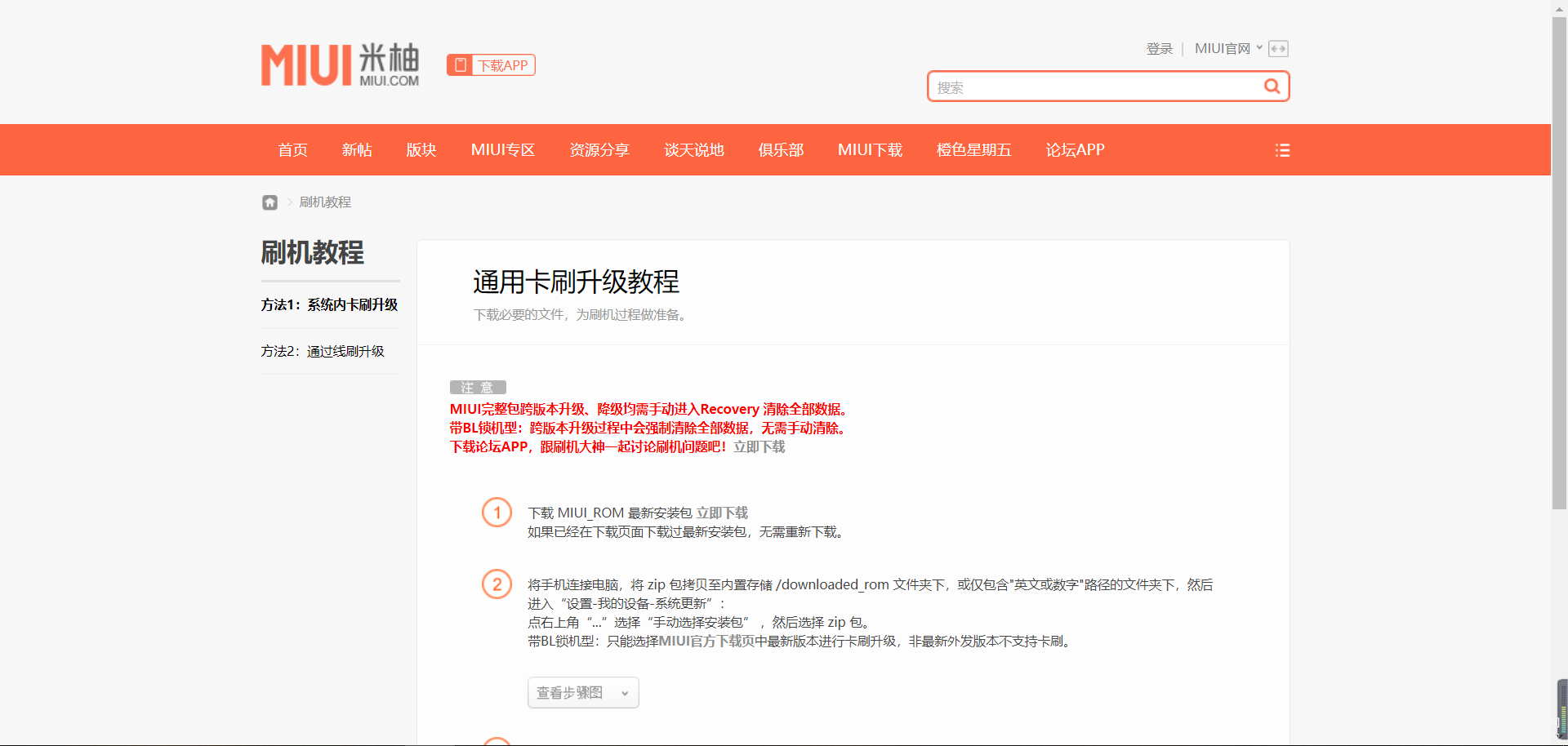Expand the MIUI官网 dropdown
This screenshot has height=746, width=1568.
pyautogui.click(x=1228, y=49)
